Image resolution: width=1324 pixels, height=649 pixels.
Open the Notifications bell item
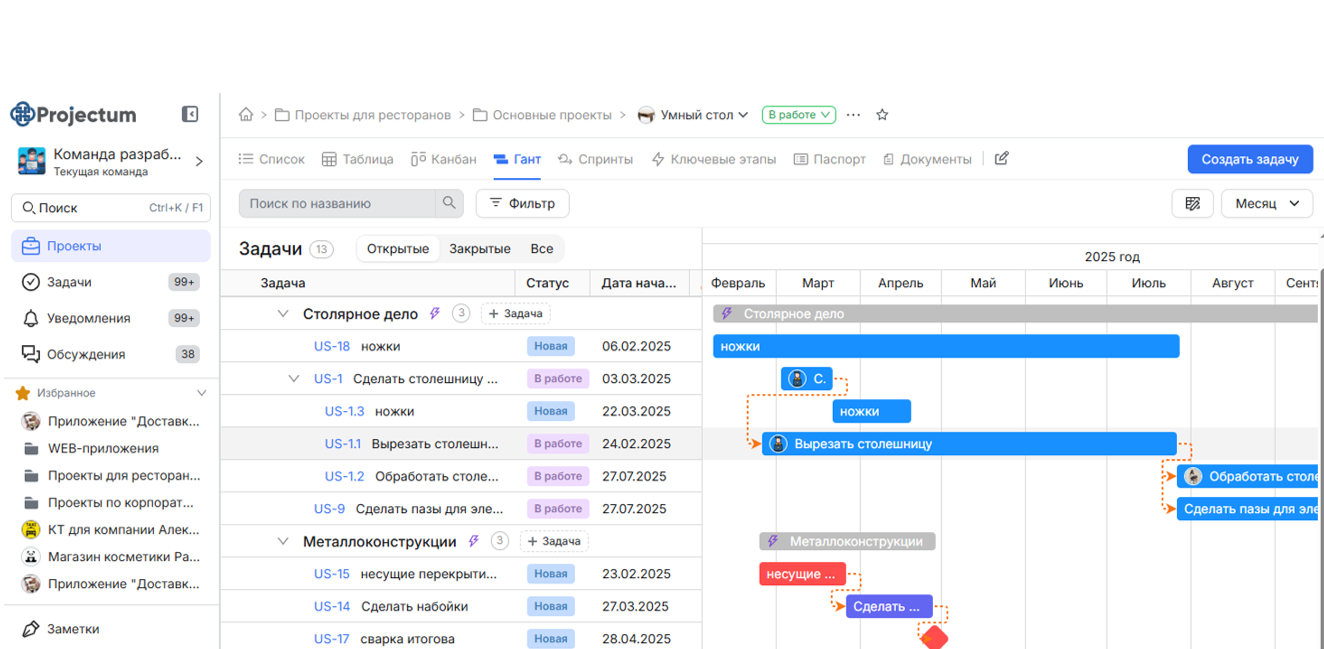[110, 318]
